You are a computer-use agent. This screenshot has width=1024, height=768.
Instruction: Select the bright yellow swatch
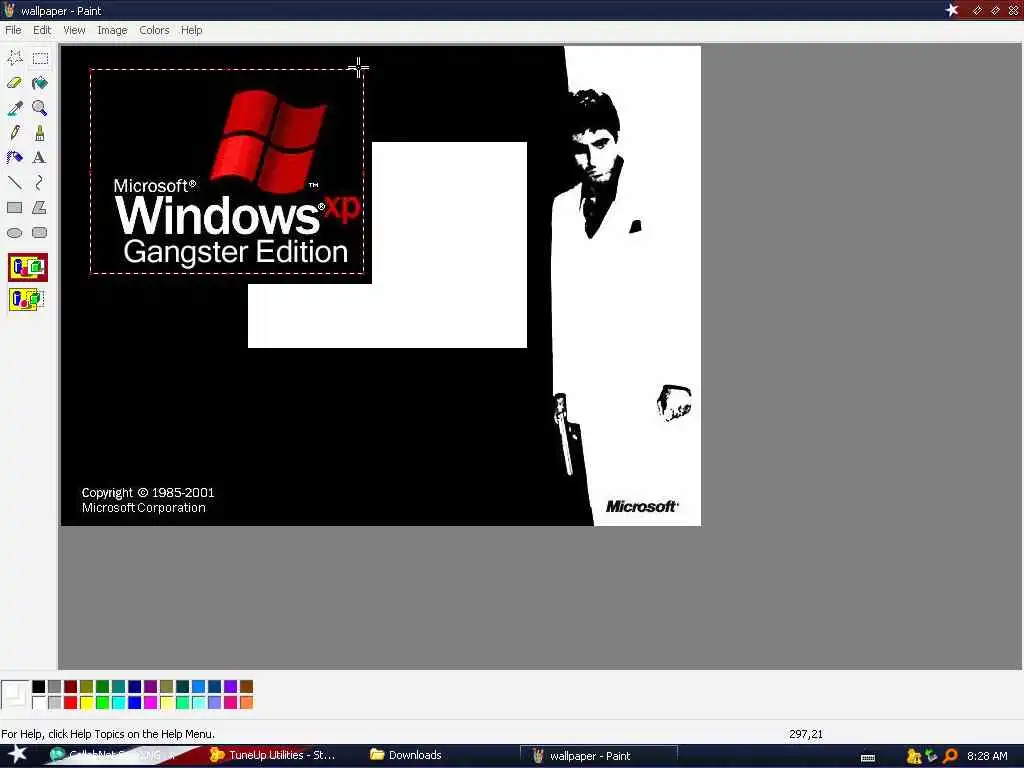coord(86,703)
